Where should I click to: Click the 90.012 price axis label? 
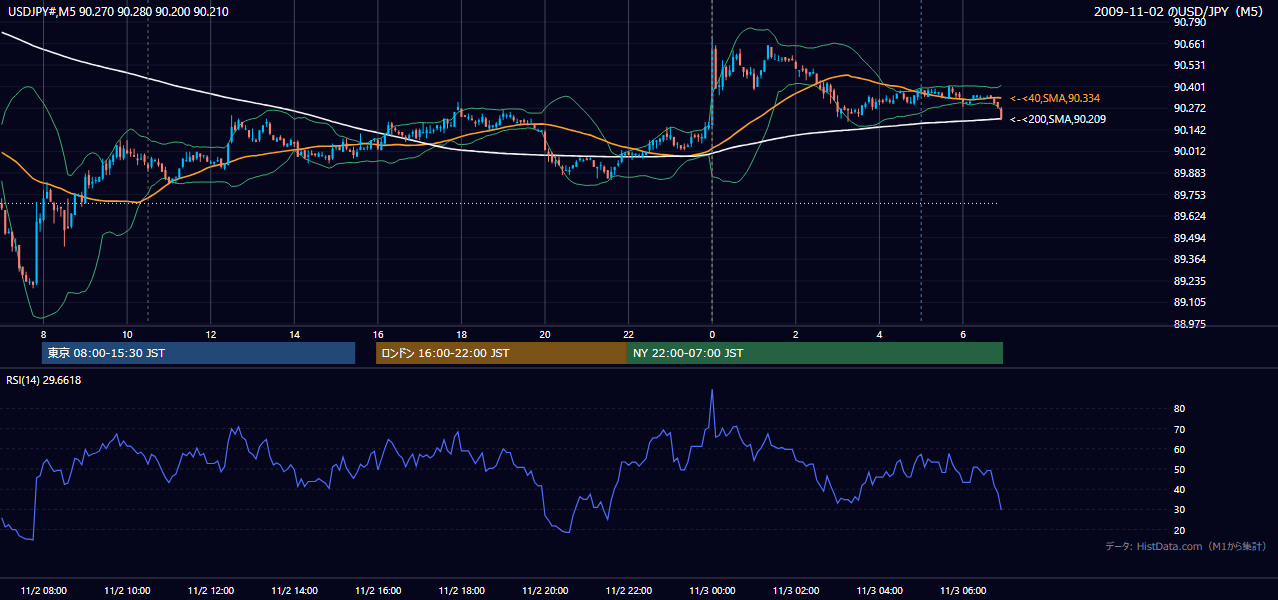point(1189,151)
